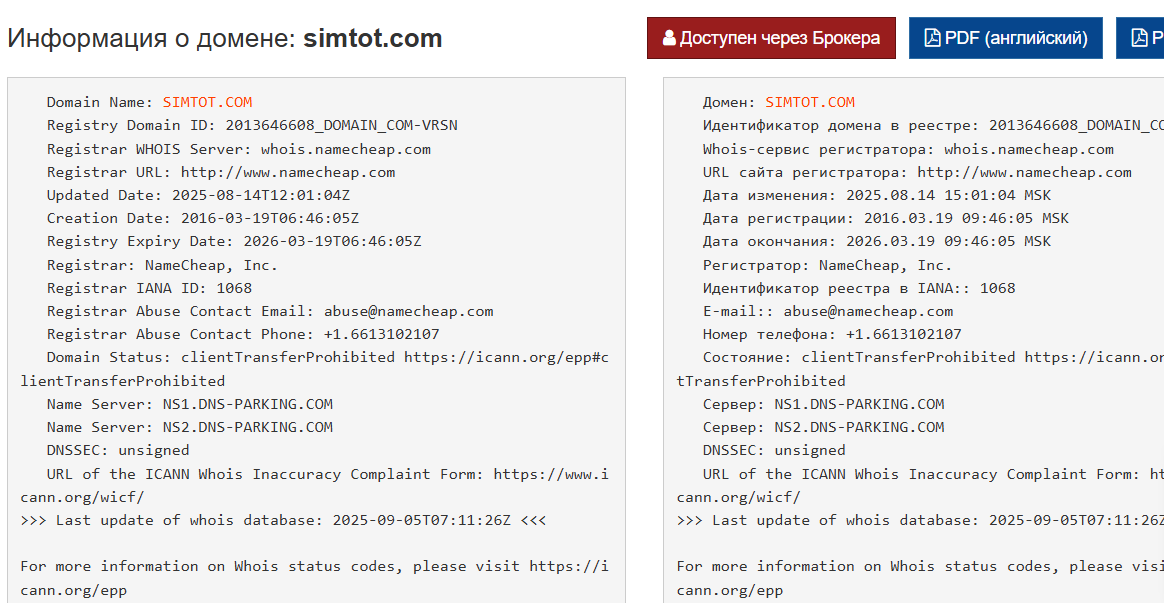The width and height of the screenshot is (1164, 603).
Task: Click whois.namecheap.com on the Registrar WHOIS Server line
Action: (346, 149)
